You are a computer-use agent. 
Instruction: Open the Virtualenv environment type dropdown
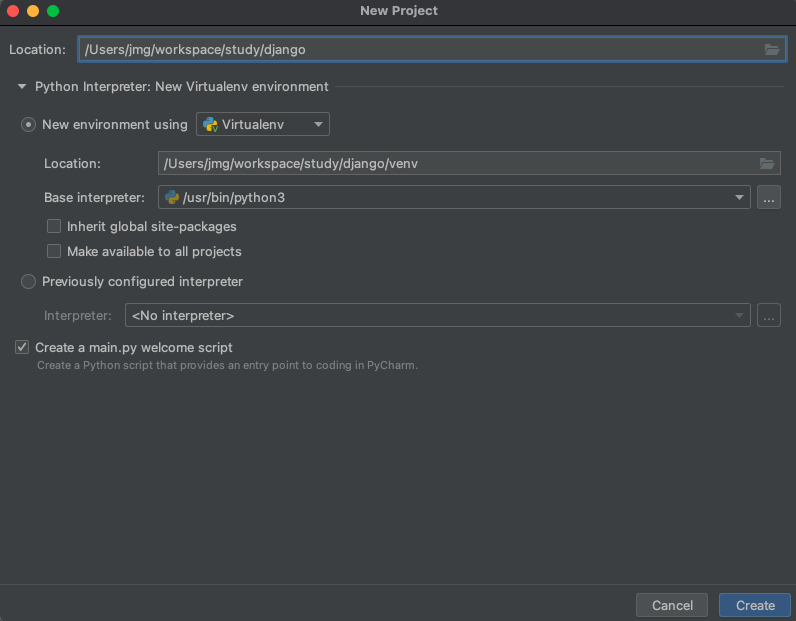pos(263,124)
